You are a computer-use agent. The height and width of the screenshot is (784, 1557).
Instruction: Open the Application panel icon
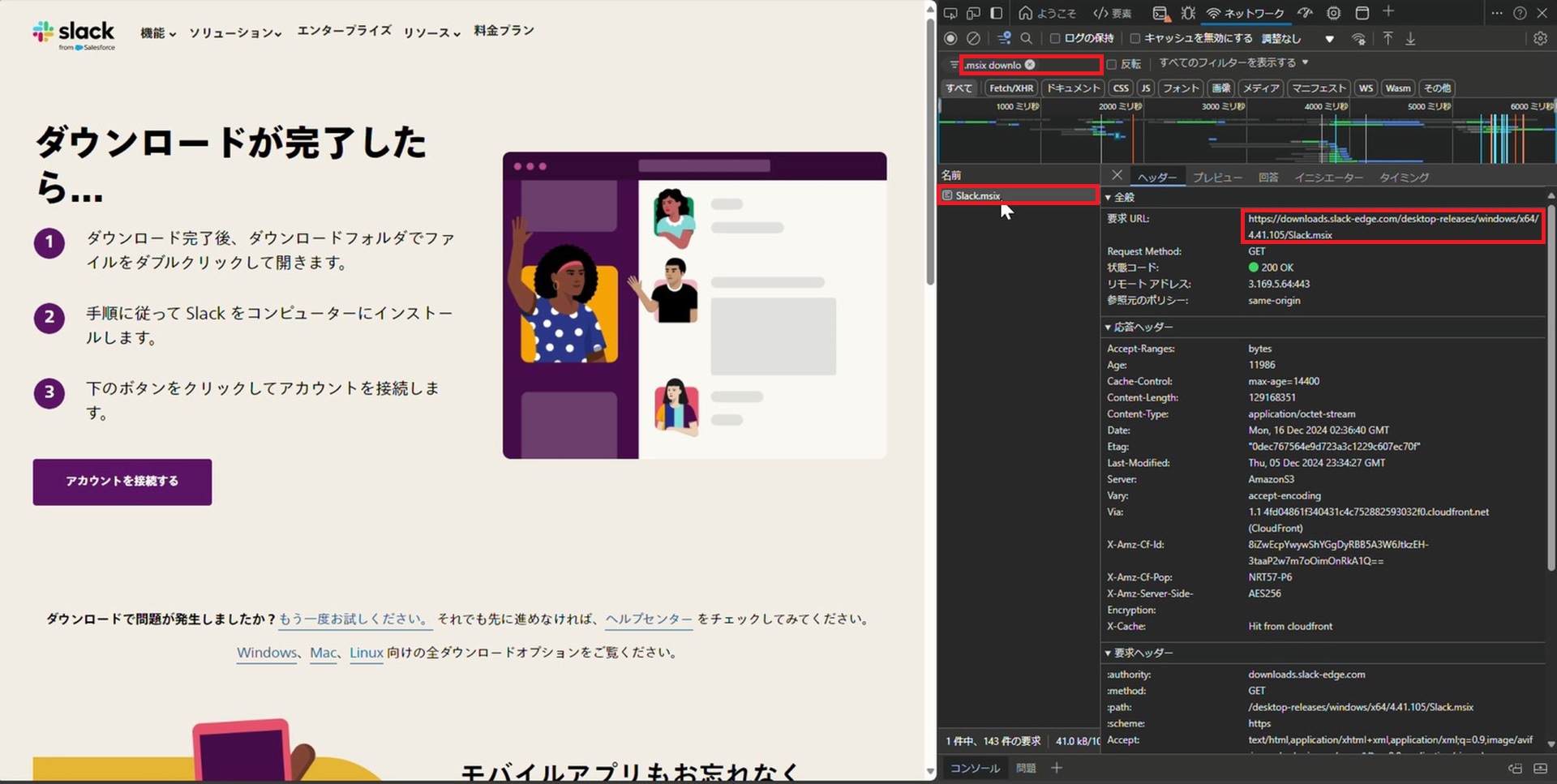1362,13
